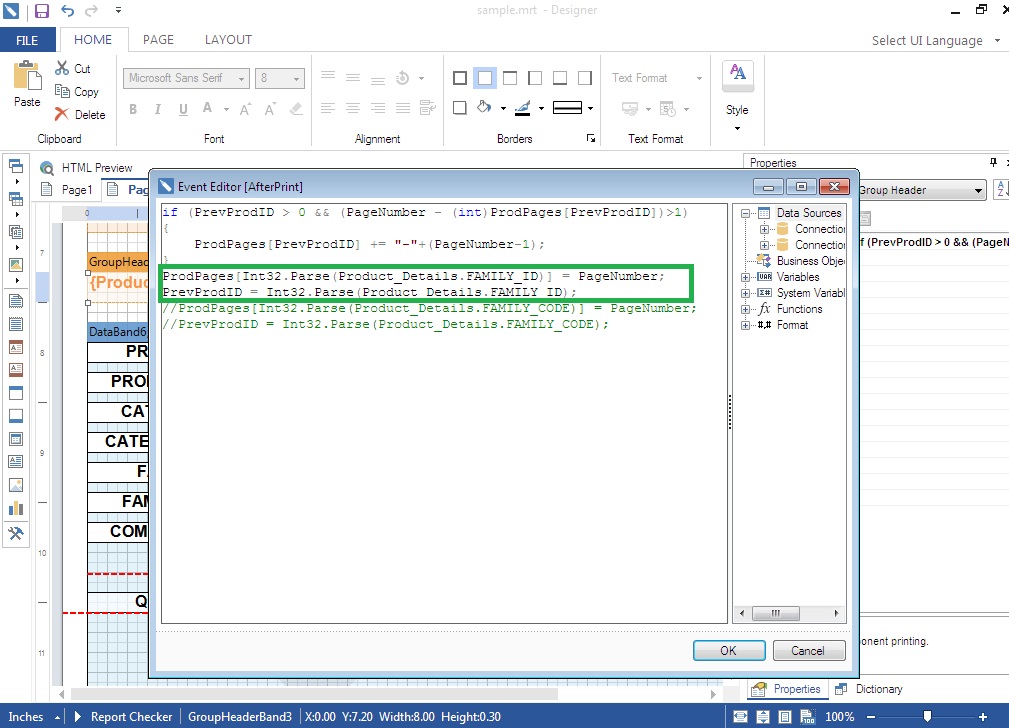Viewport: 1009px width, 728px height.
Task: Switch to the HOME ribbon tab
Action: click(x=93, y=40)
